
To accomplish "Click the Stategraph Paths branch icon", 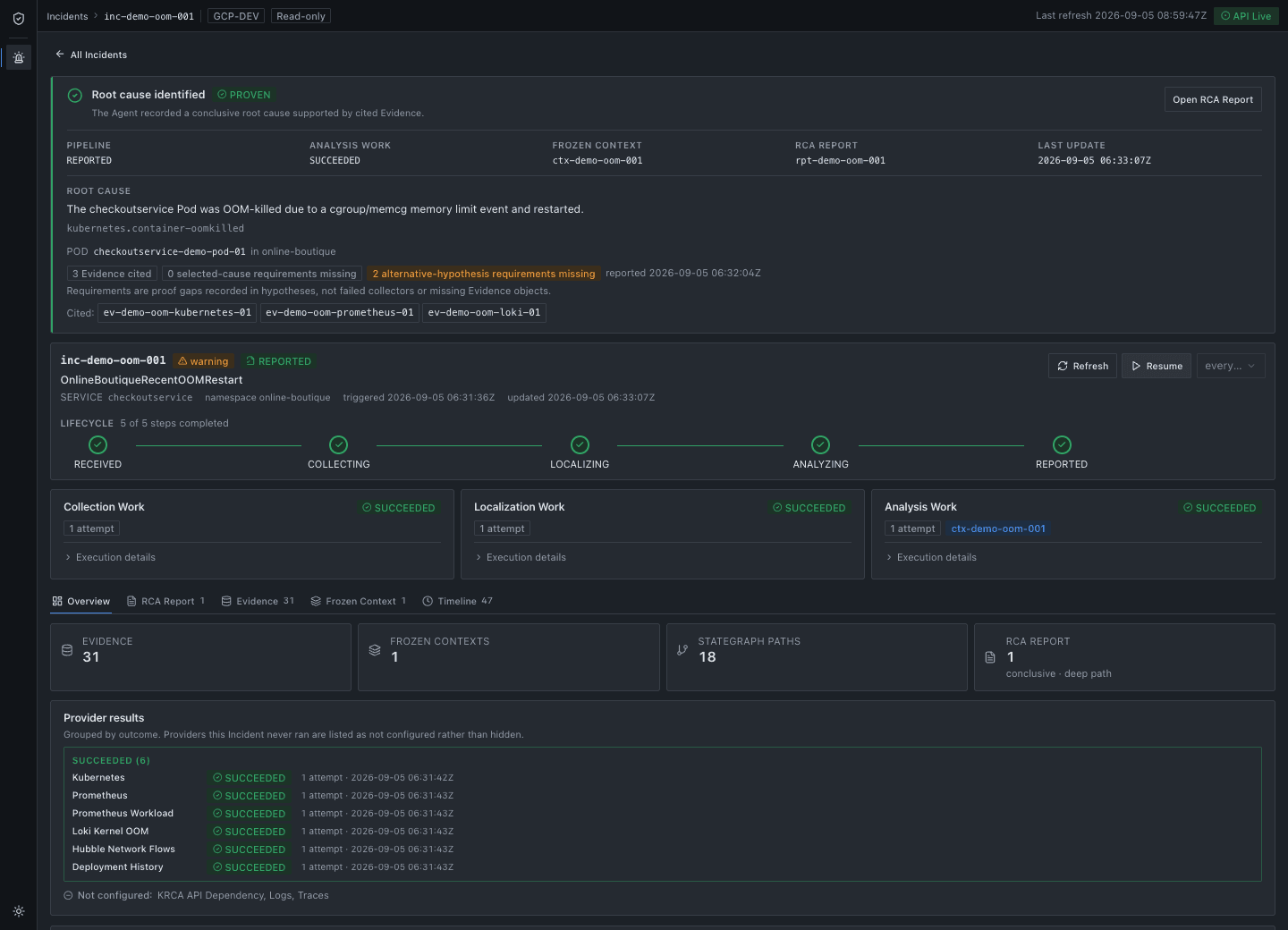I will click(682, 650).
